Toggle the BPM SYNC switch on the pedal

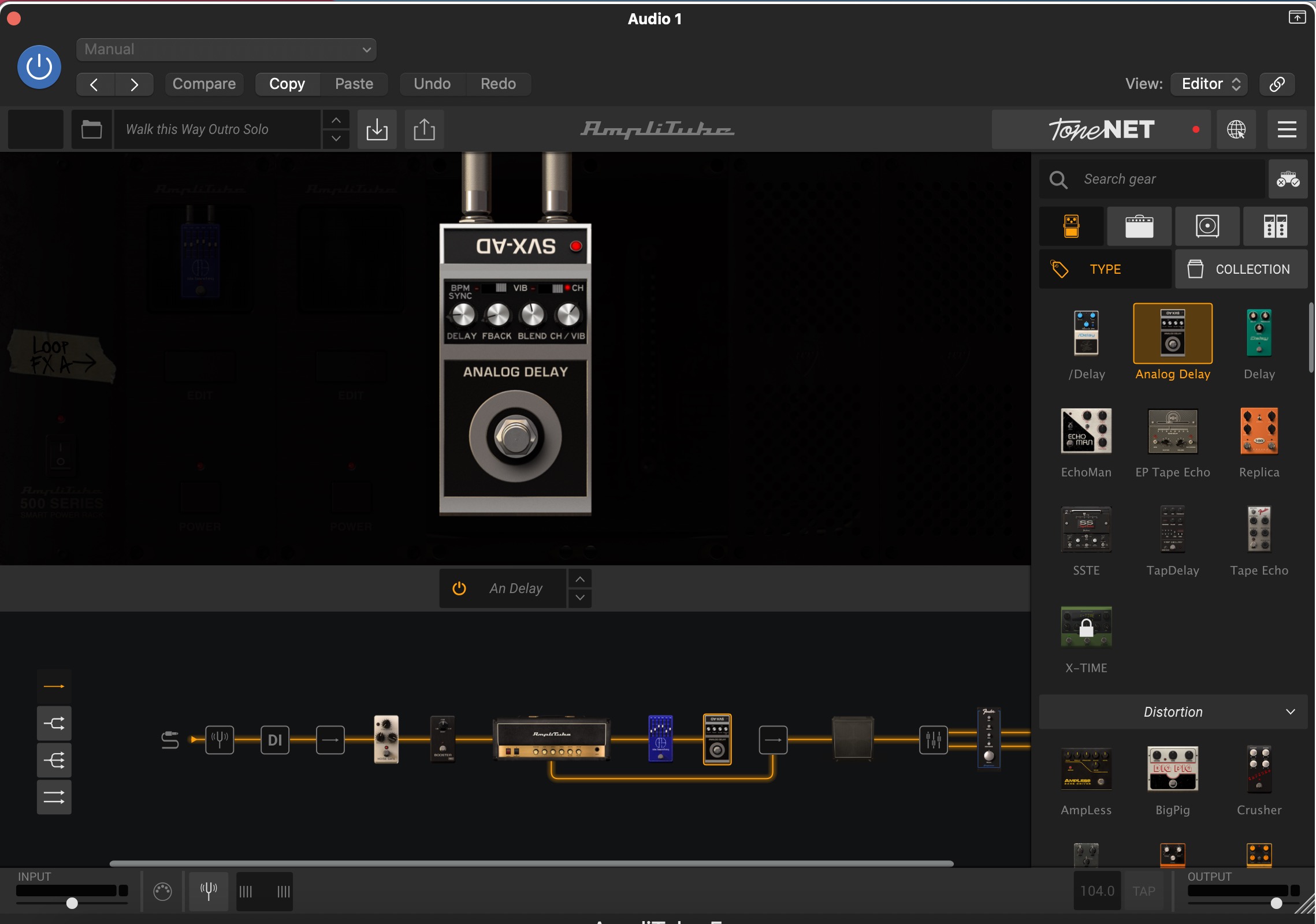click(495, 288)
